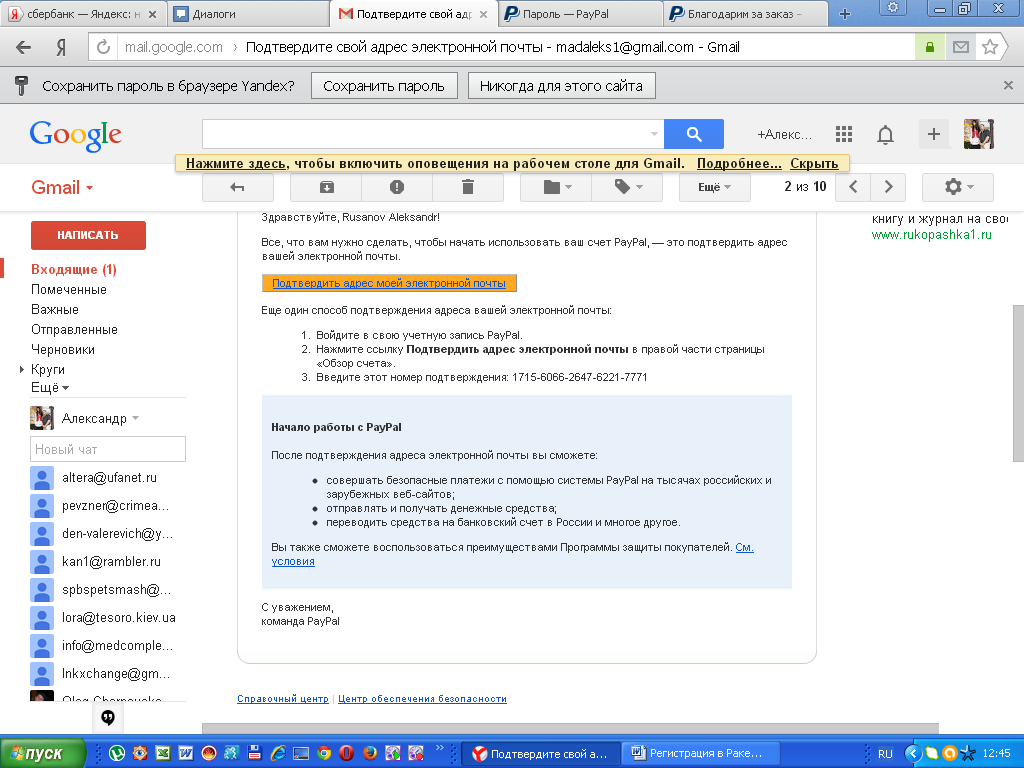Screen dimensions: 1024x768
Task: Open chat with altera@ufanet.ru
Action: point(108,477)
